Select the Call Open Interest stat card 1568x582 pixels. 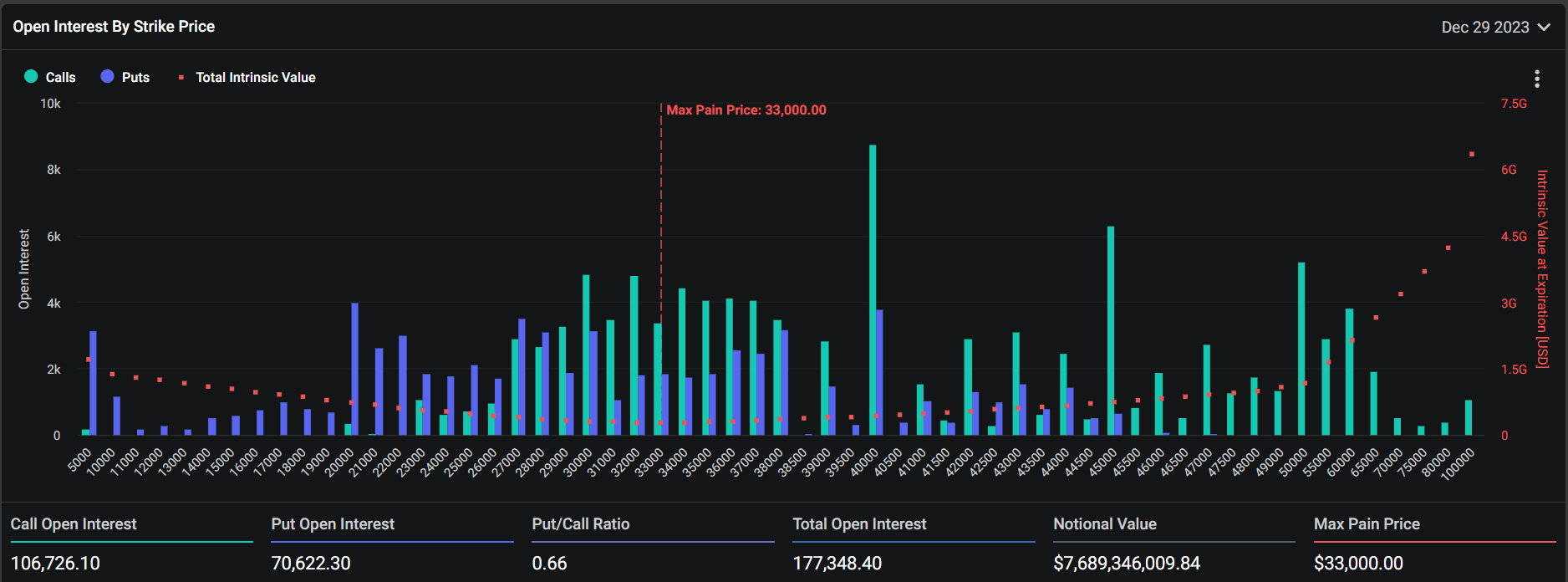(130, 543)
